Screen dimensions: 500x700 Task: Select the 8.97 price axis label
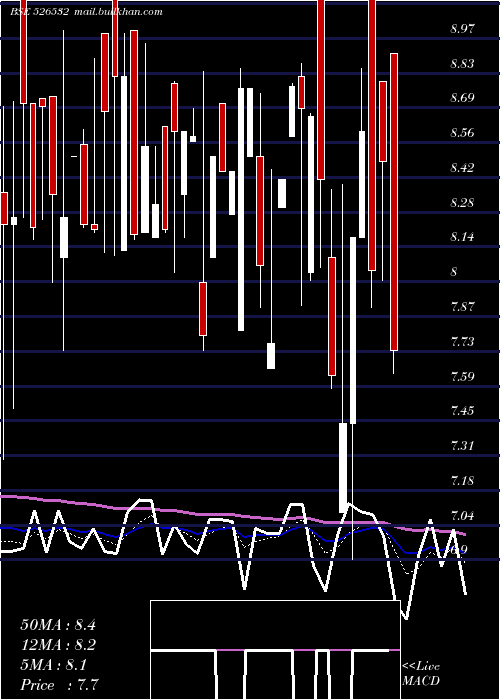coord(462,29)
